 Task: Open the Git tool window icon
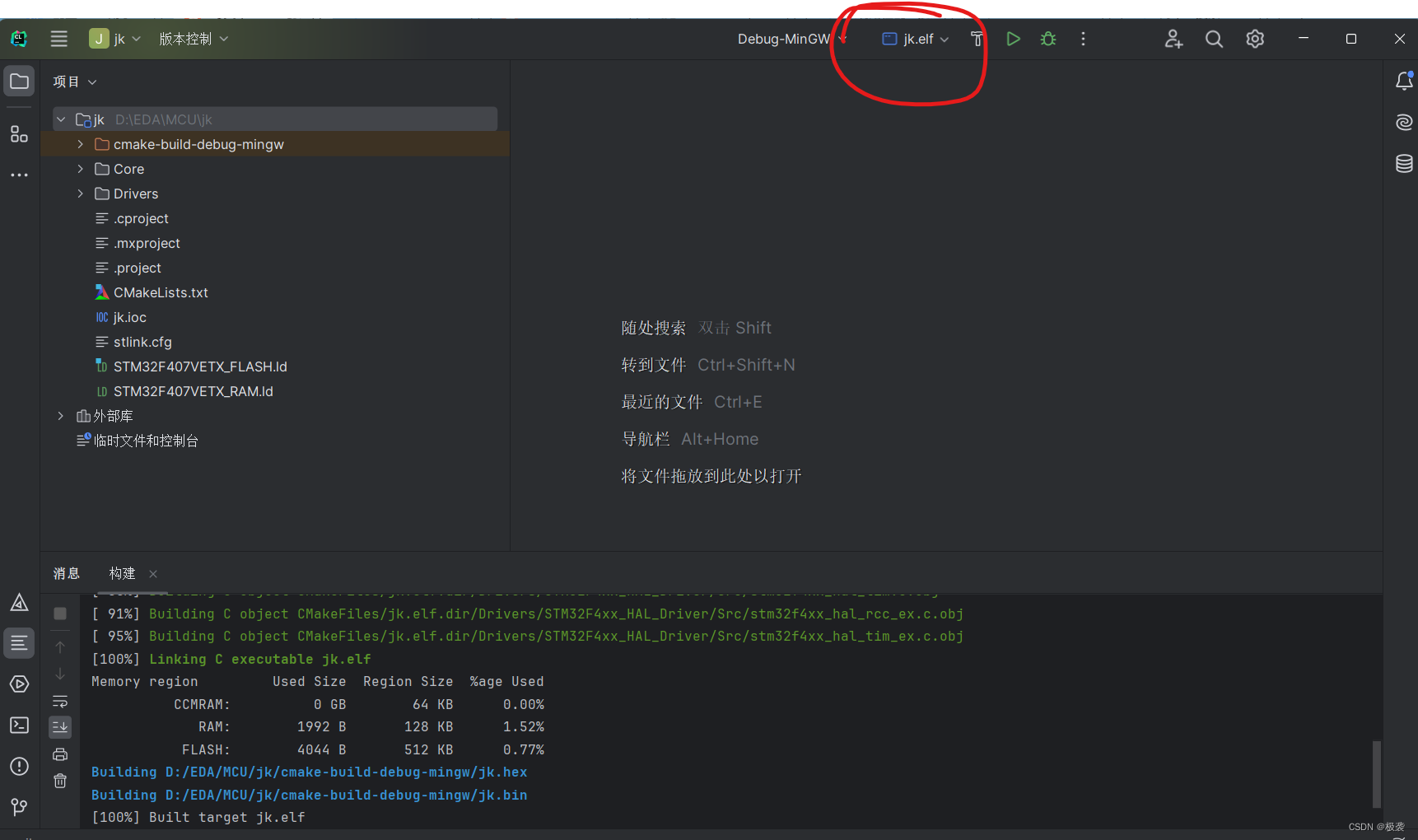(19, 807)
